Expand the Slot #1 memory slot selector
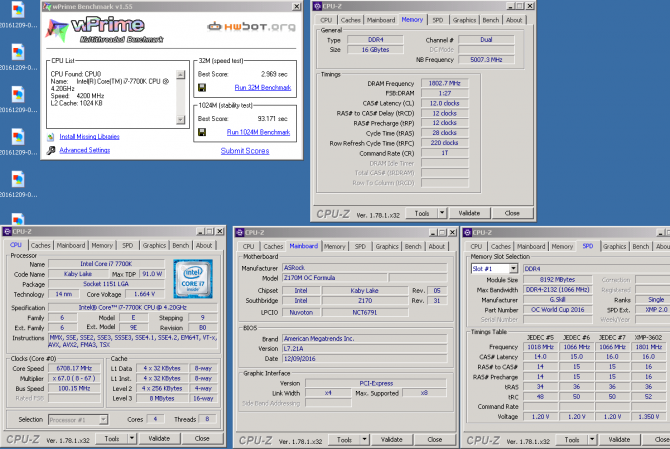Screen dimensions: 670x449 pyautogui.click(x=513, y=269)
